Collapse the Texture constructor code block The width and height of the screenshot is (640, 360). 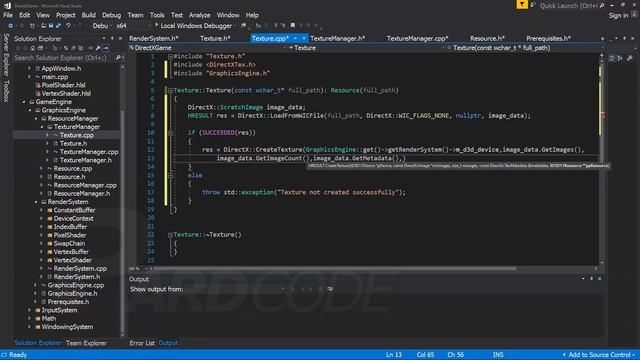[170, 90]
